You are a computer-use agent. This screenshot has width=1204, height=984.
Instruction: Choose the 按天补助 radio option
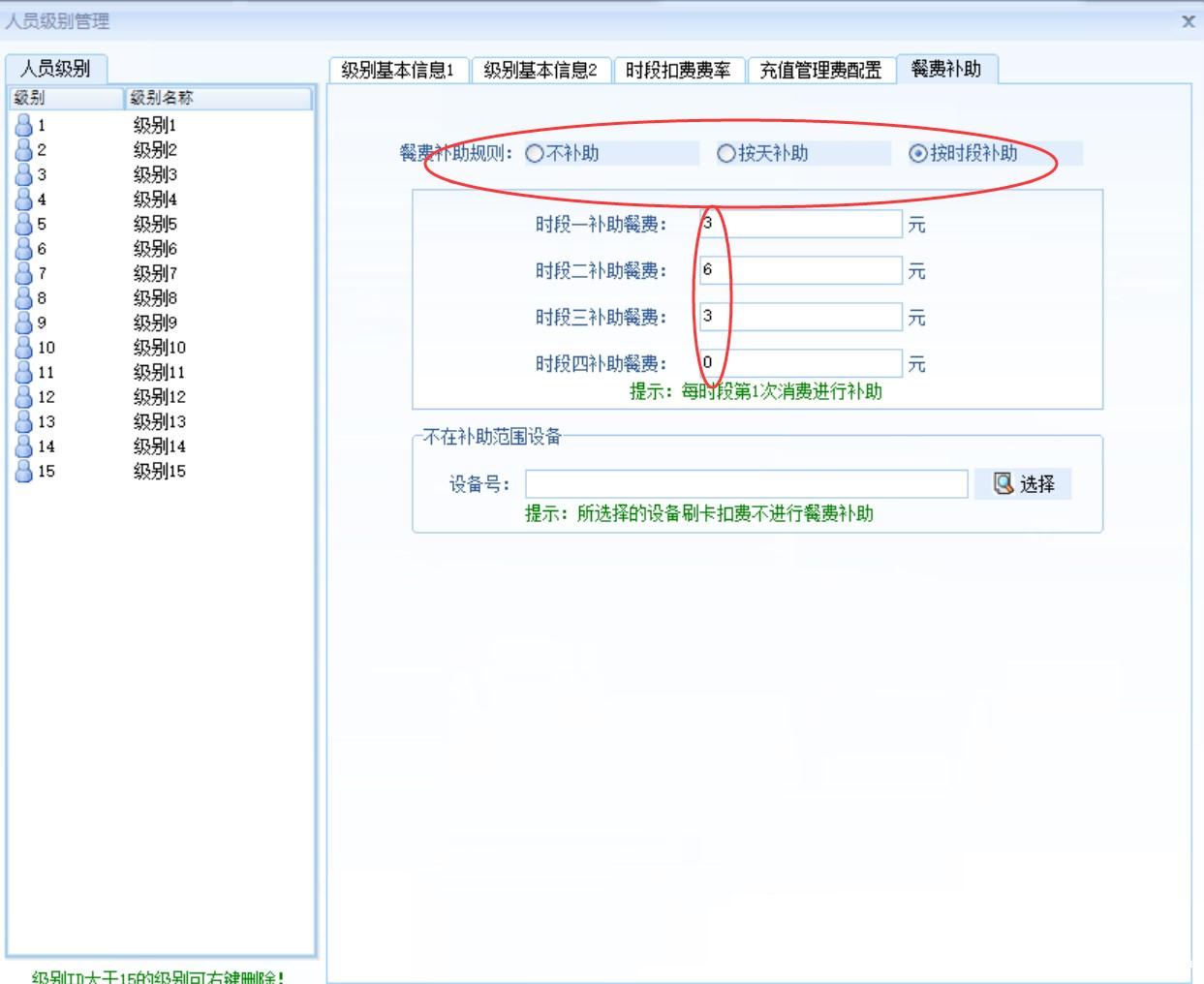726,154
